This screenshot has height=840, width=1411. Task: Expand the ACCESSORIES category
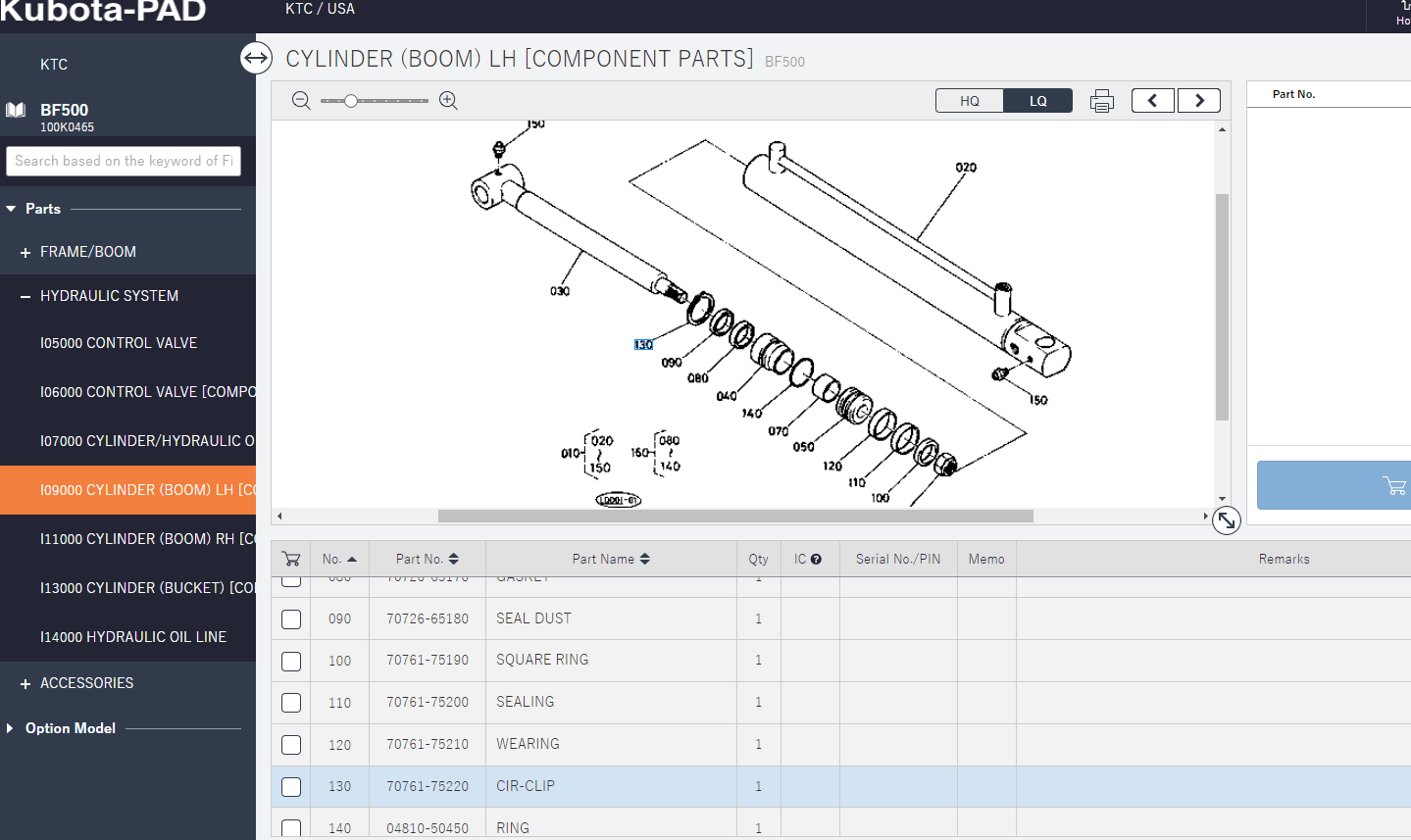(25, 684)
